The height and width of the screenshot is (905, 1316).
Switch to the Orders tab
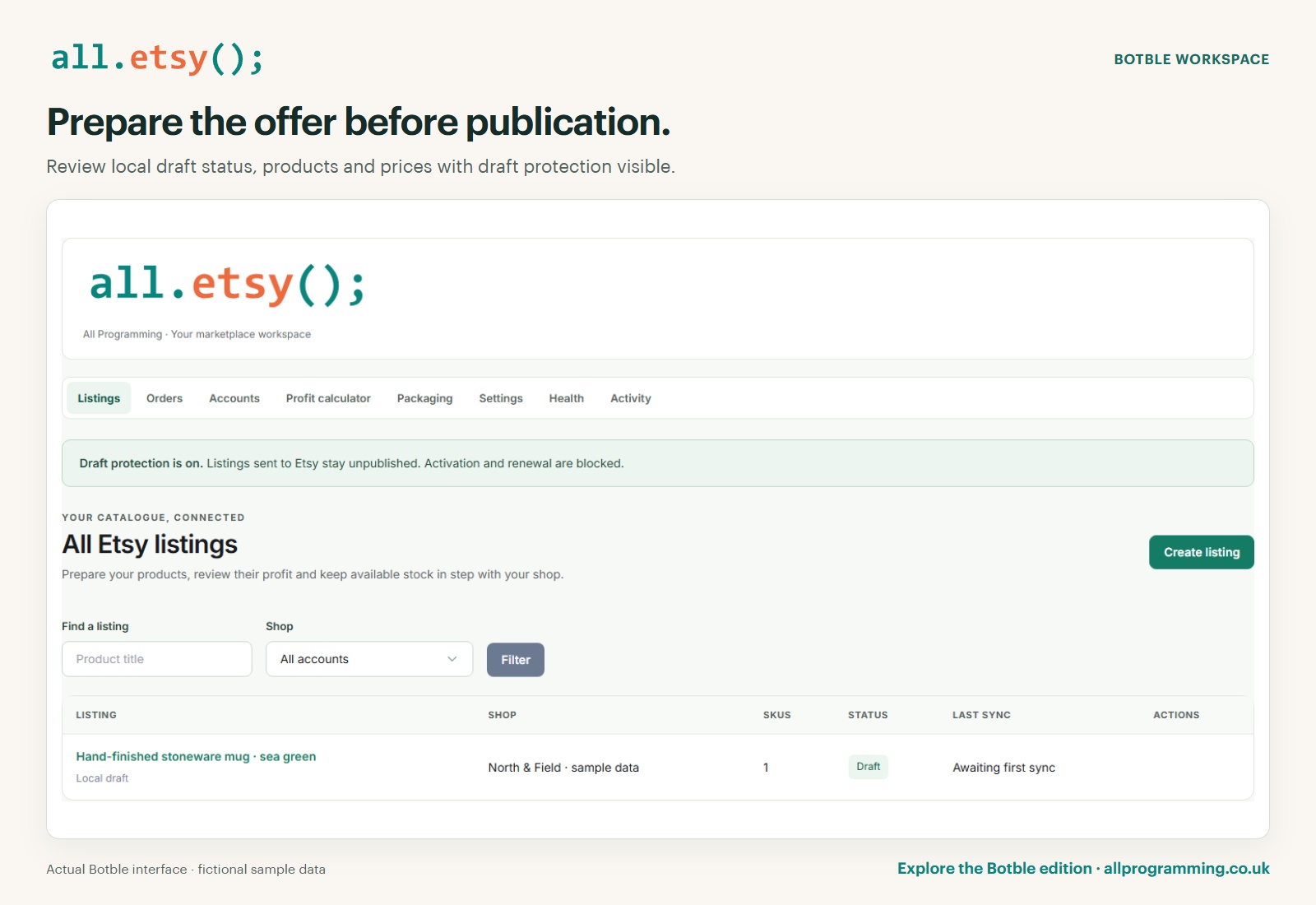pyautogui.click(x=164, y=398)
